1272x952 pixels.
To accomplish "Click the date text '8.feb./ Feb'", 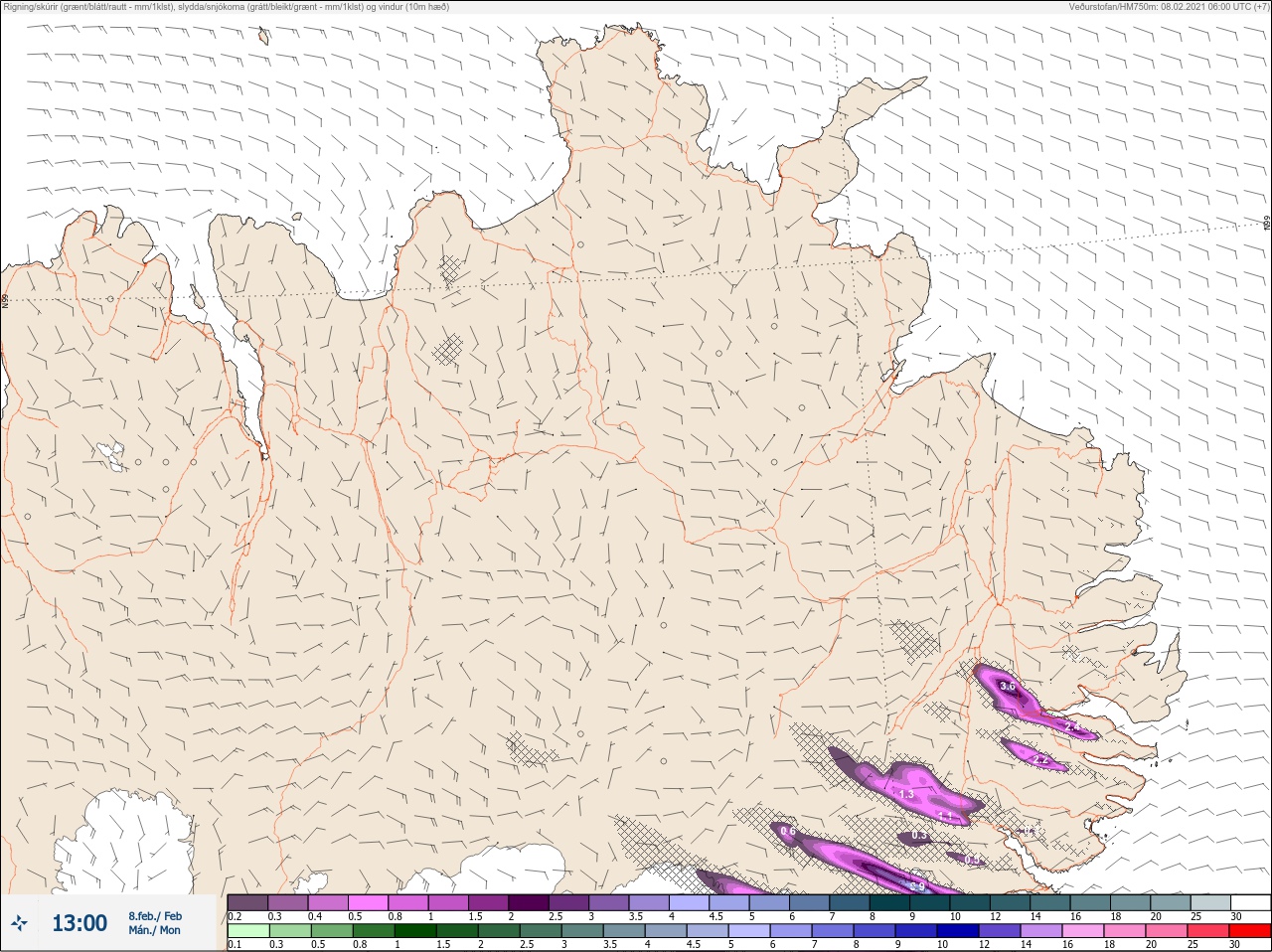I will [x=155, y=915].
